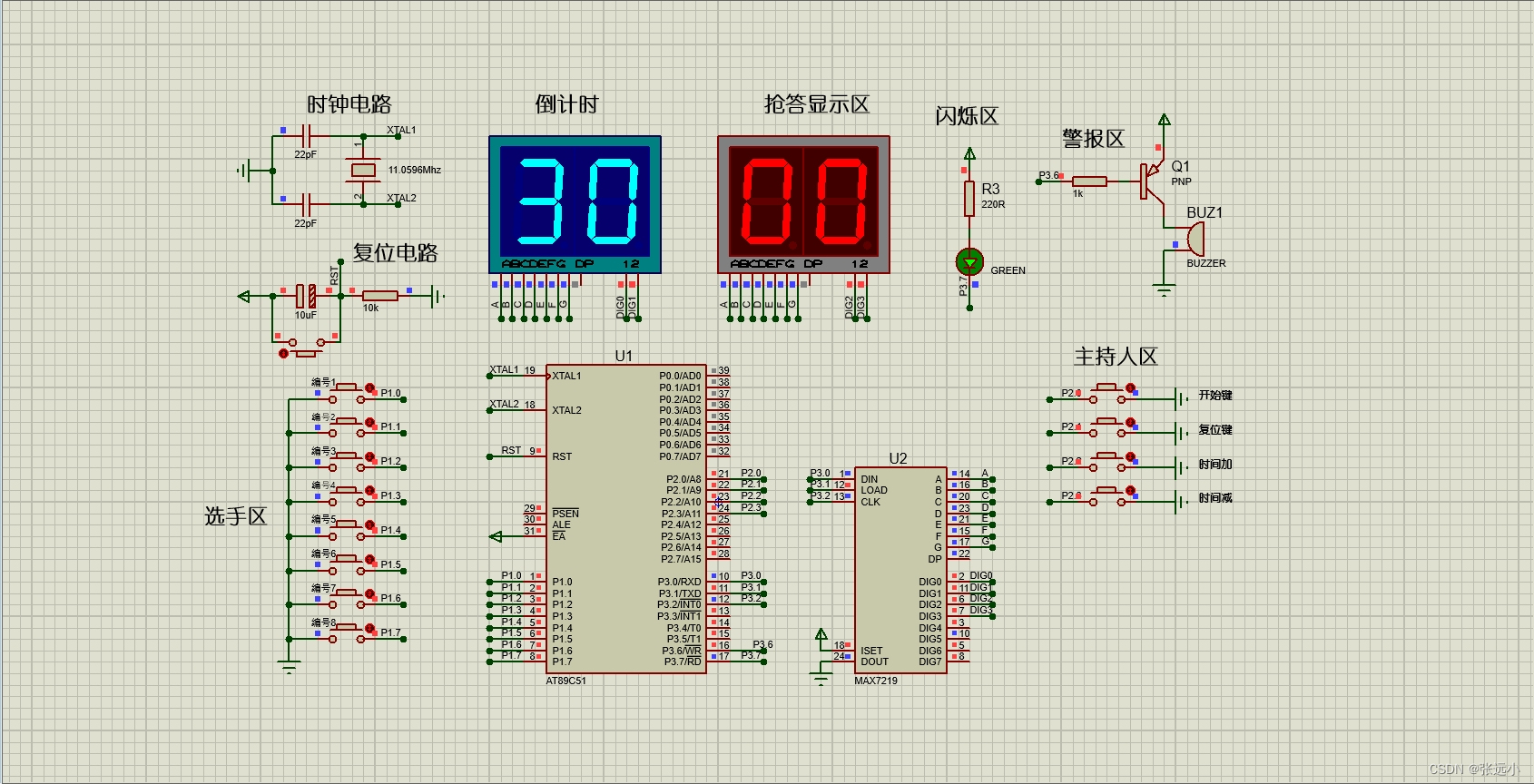The width and height of the screenshot is (1534, 784).
Task: Click the ground symbol below the buzzer
Action: (1164, 290)
